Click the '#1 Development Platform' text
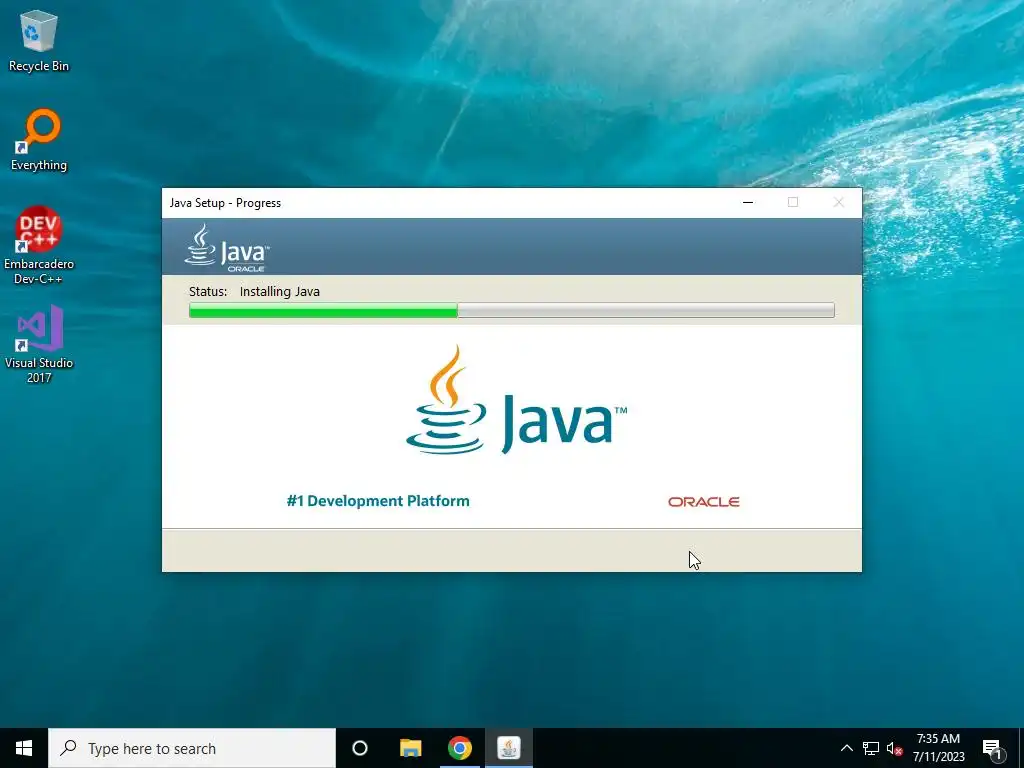Viewport: 1024px width, 768px height. click(378, 501)
